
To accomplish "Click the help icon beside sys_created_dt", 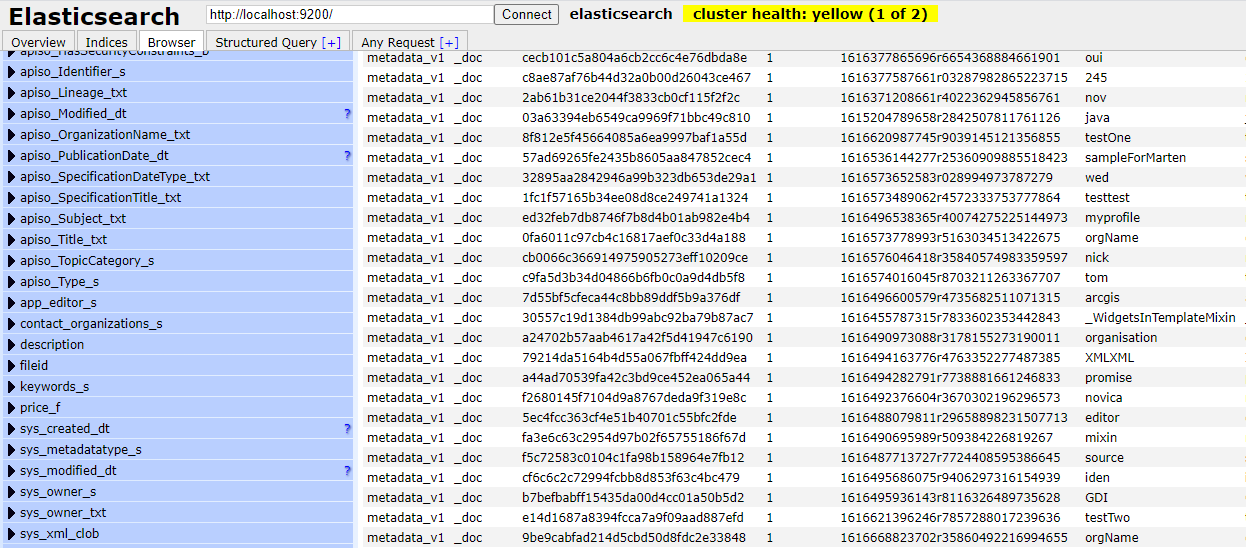I will pos(347,429).
